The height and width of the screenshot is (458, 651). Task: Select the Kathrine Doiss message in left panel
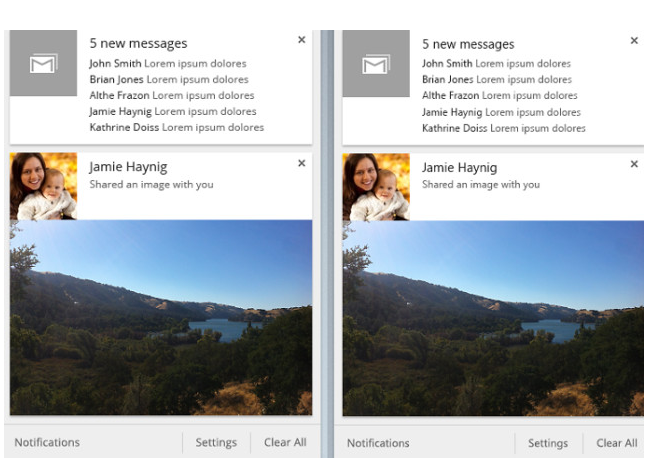tap(176, 127)
